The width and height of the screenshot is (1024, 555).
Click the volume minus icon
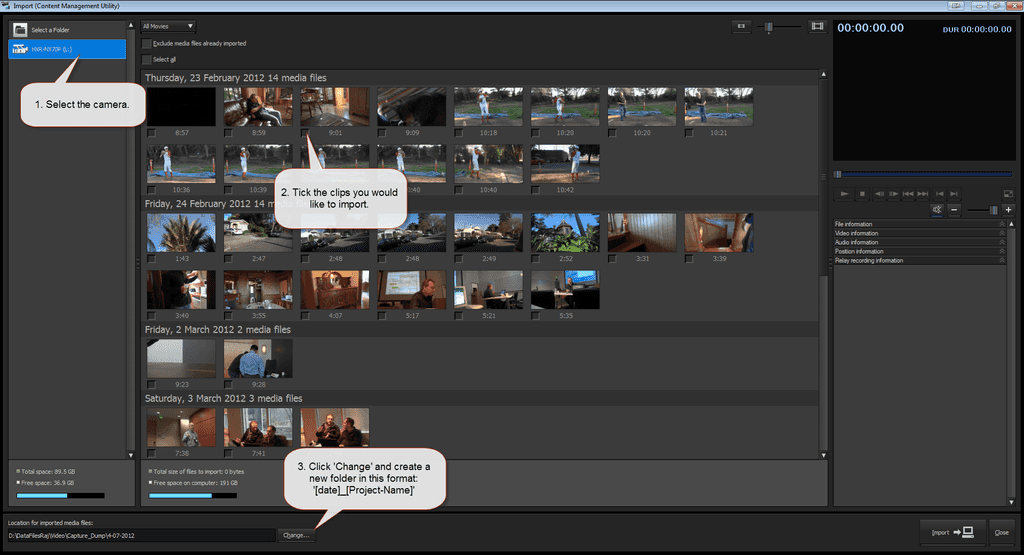point(955,209)
